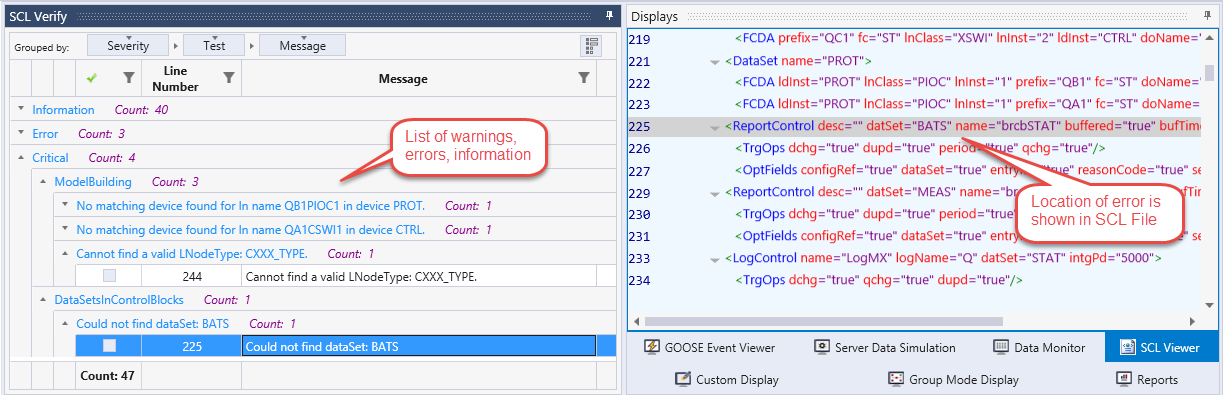The height and width of the screenshot is (395, 1223).
Task: Expand the Information group
Action: [21, 110]
